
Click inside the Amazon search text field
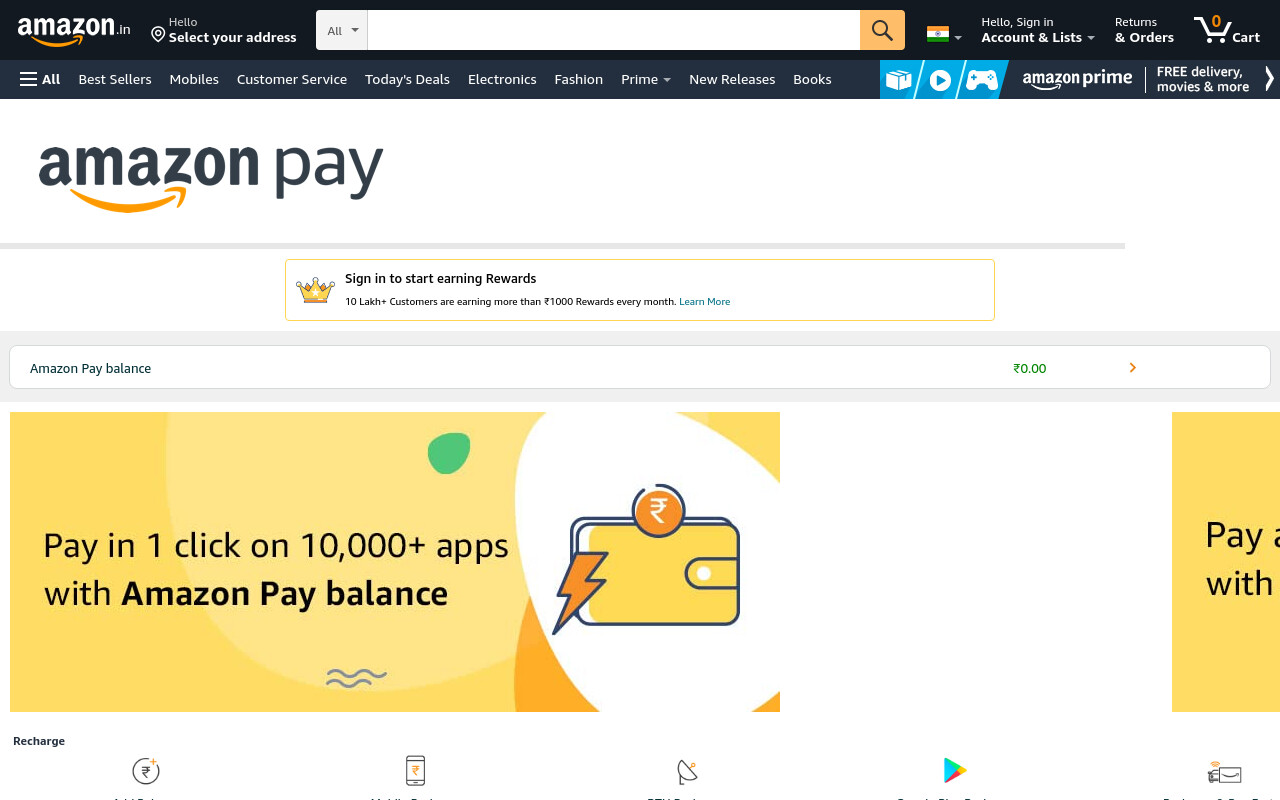click(614, 30)
